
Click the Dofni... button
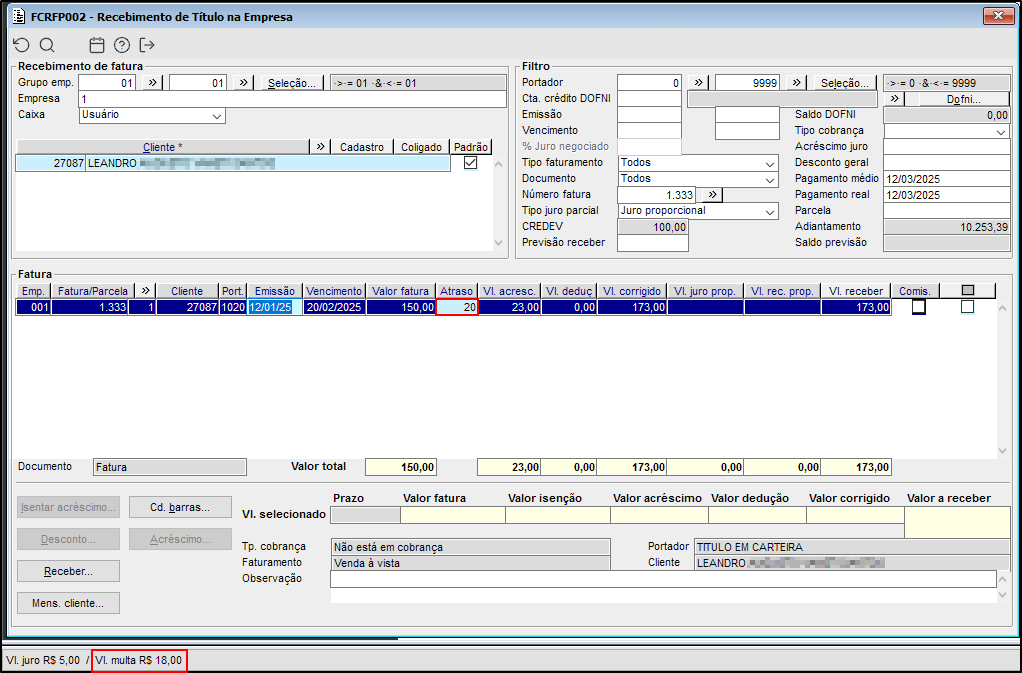[964, 99]
